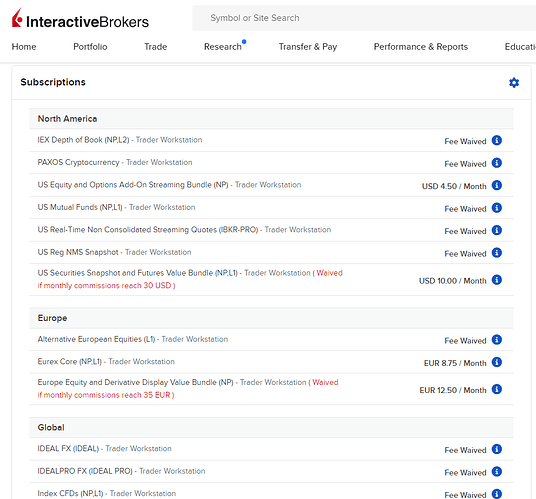The image size is (536, 499).
Task: Click US Equity and Options Add-On Streaming Bundle name
Action: pyautogui.click(x=133, y=185)
